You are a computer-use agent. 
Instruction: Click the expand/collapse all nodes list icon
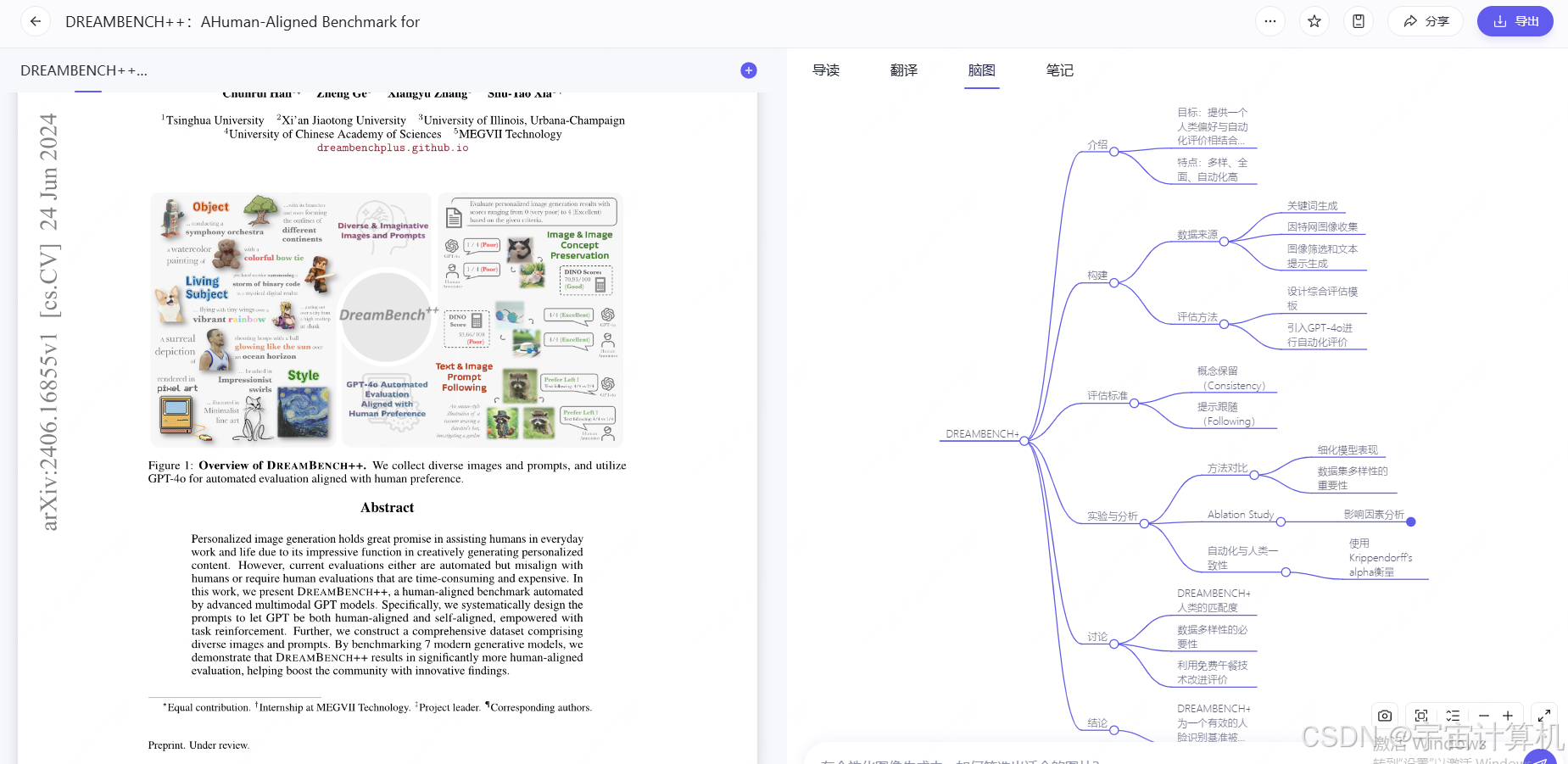point(1453,716)
